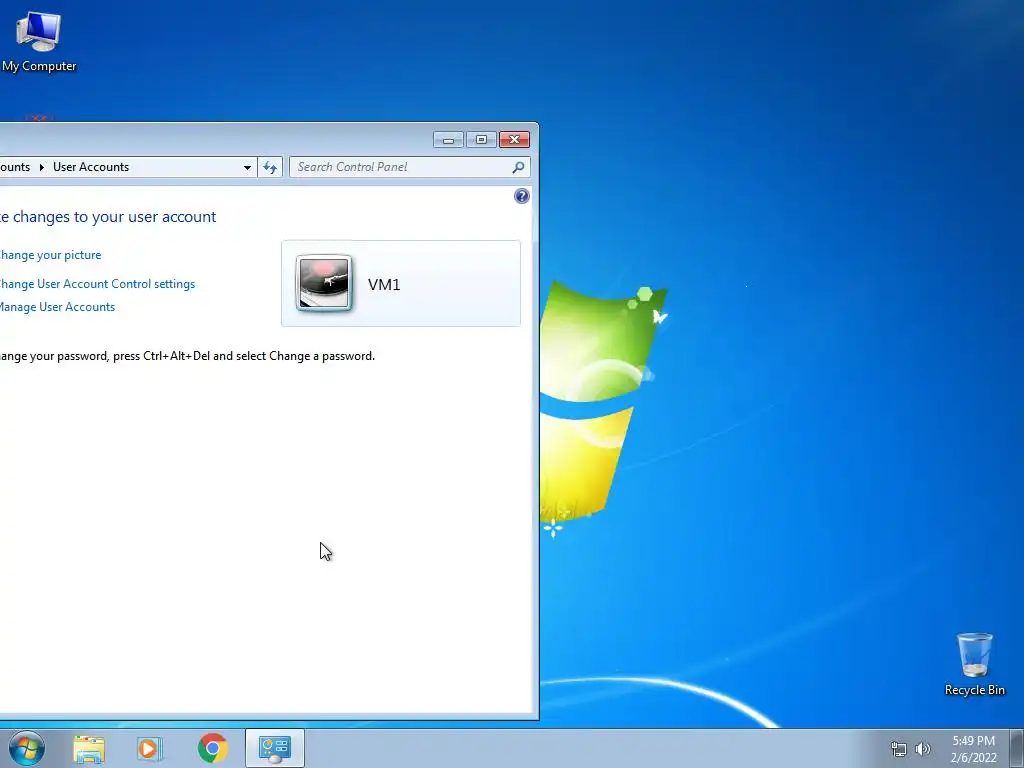Maximize the User Accounts window
Viewport: 1024px width, 768px height.
click(481, 139)
